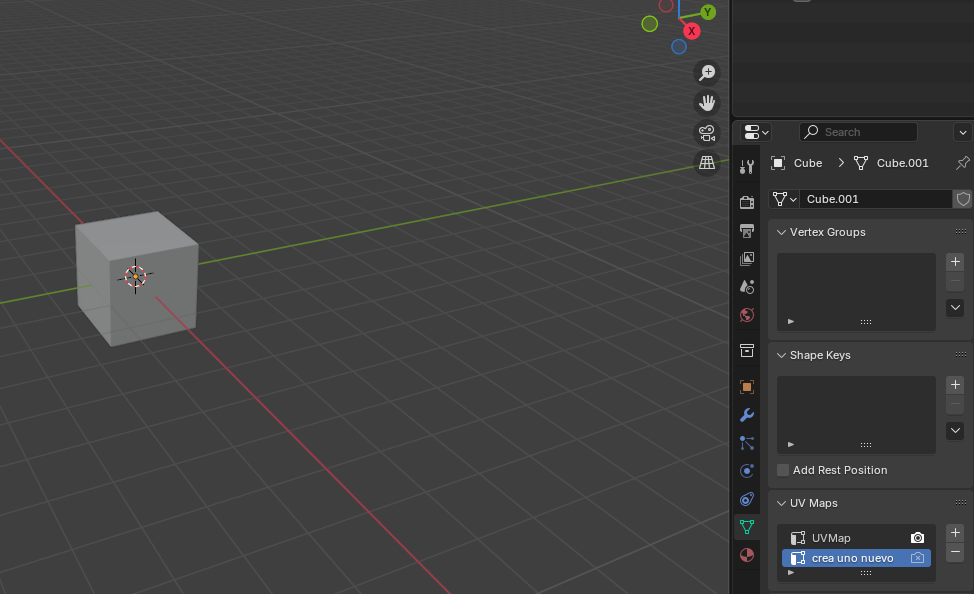This screenshot has height=594, width=974.
Task: Expand the Shape Keys list filter triangle
Action: 791,444
